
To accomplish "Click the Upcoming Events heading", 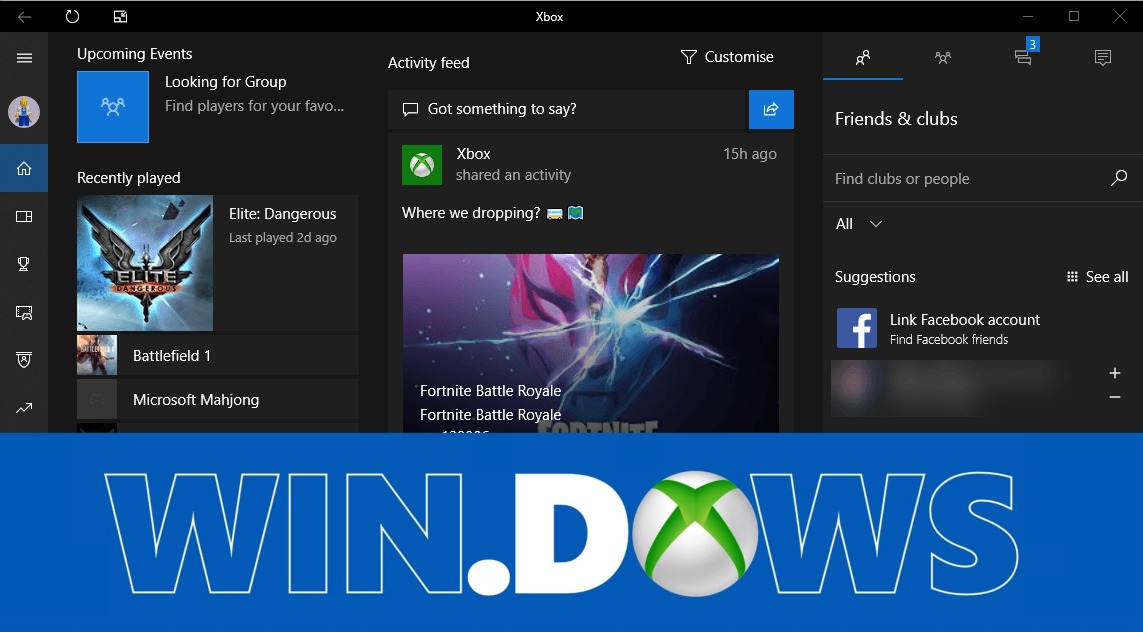I will pyautogui.click(x=135, y=54).
